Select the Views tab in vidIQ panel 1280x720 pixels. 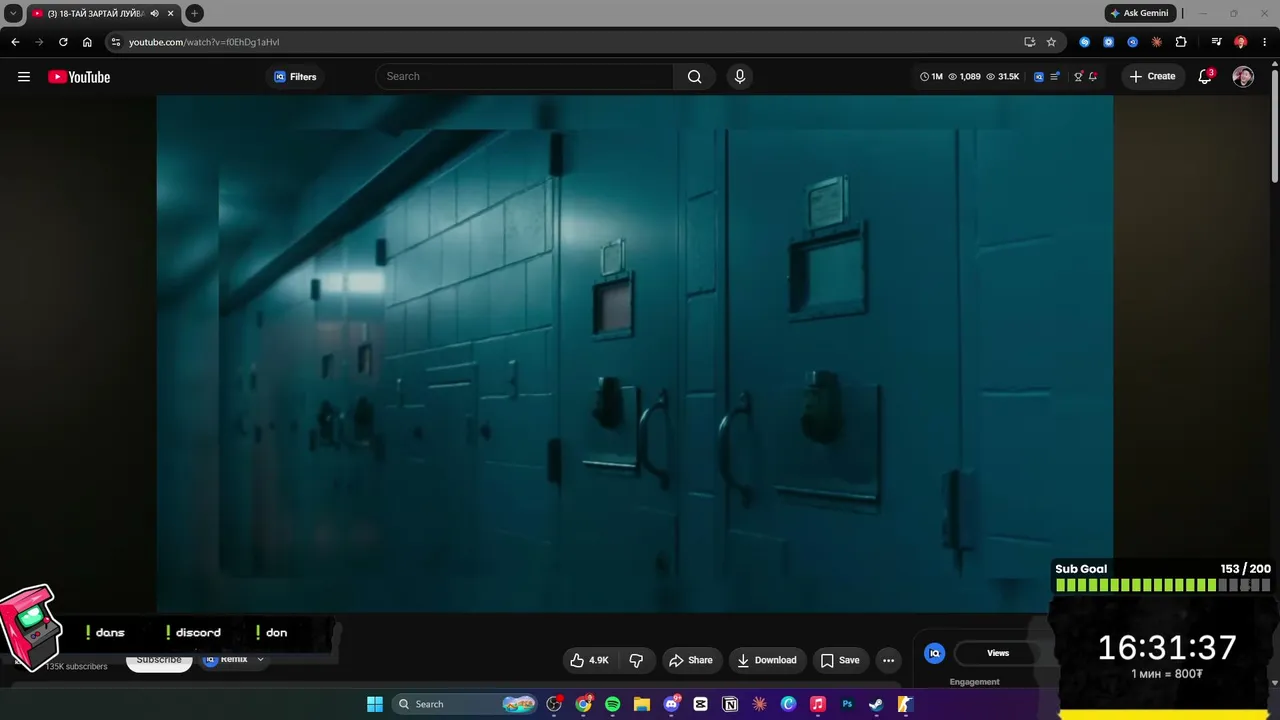click(x=998, y=653)
